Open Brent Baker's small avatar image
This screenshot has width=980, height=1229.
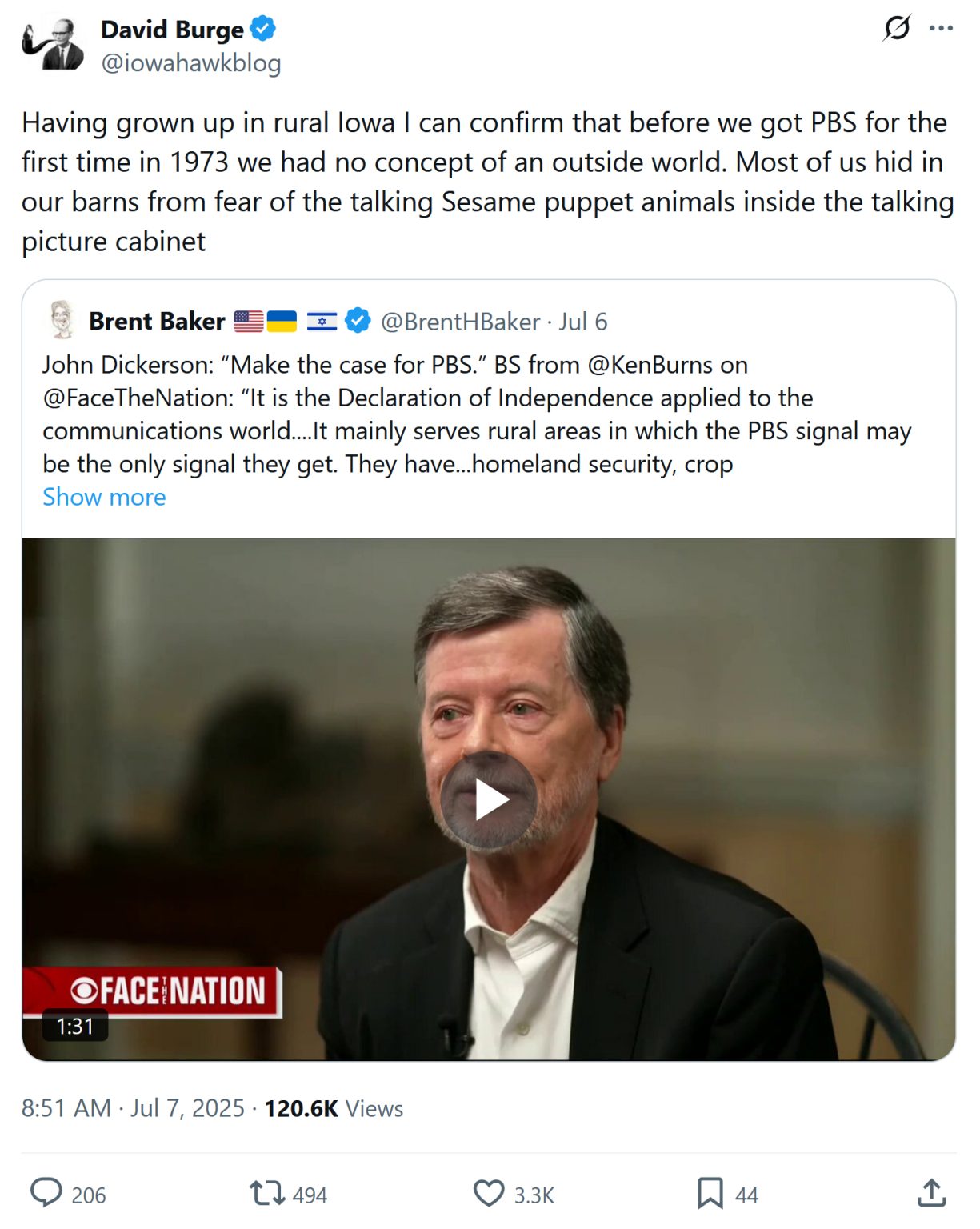pos(62,320)
